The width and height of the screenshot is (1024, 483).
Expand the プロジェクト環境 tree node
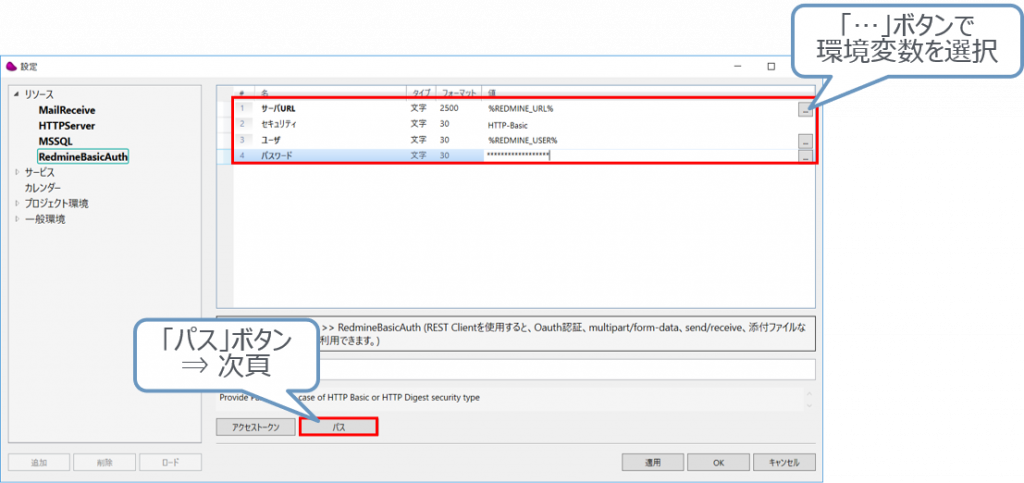pos(16,203)
